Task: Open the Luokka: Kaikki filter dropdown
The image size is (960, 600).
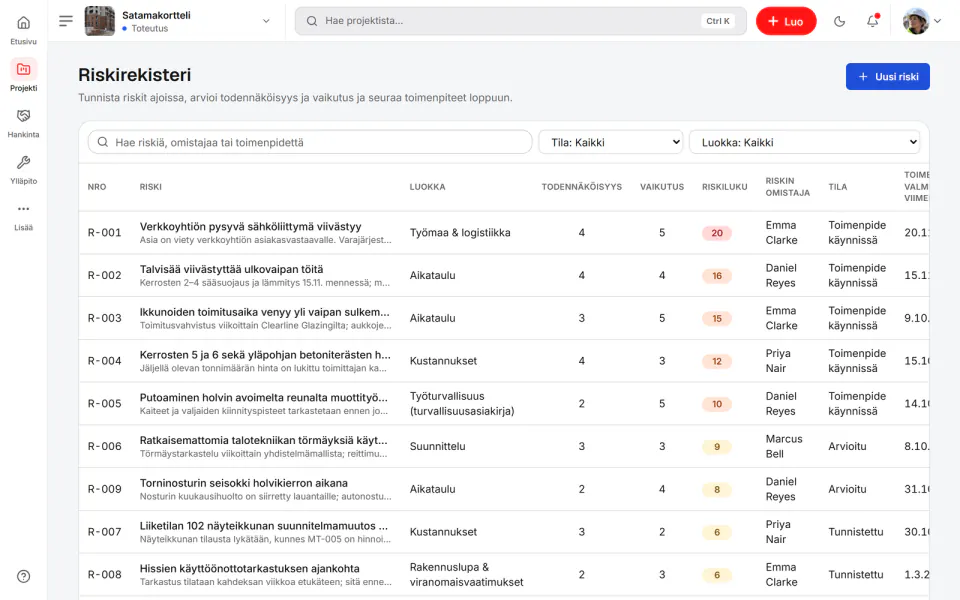Action: click(x=804, y=142)
